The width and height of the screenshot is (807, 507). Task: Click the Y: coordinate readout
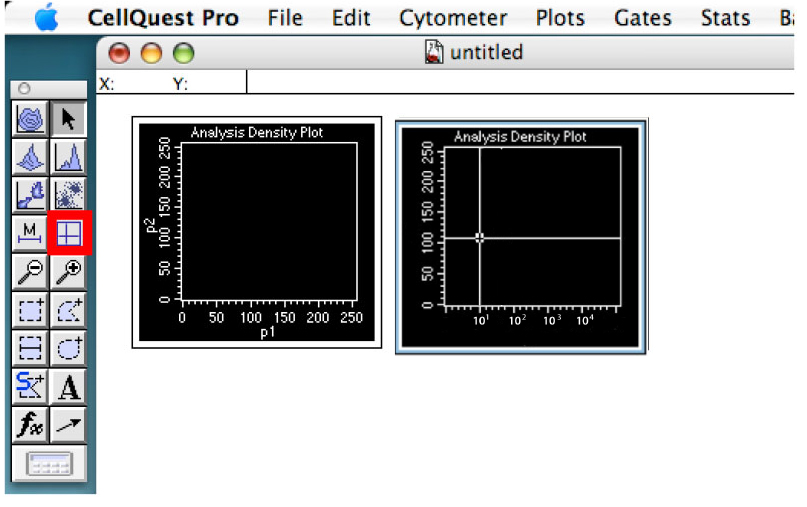[180, 84]
